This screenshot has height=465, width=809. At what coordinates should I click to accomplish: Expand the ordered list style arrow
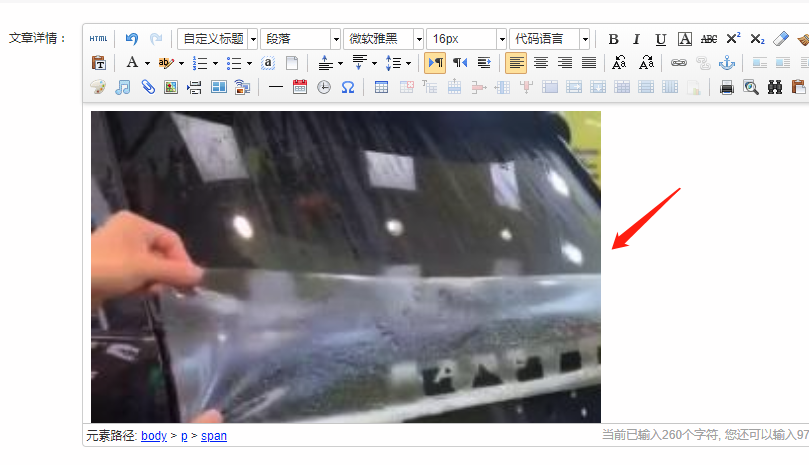[x=215, y=63]
